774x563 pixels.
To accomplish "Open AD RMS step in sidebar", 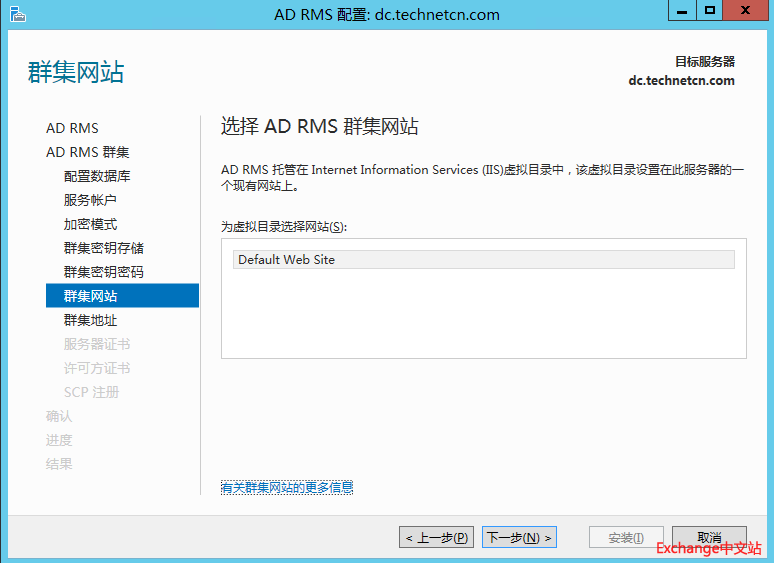I will pos(72,128).
